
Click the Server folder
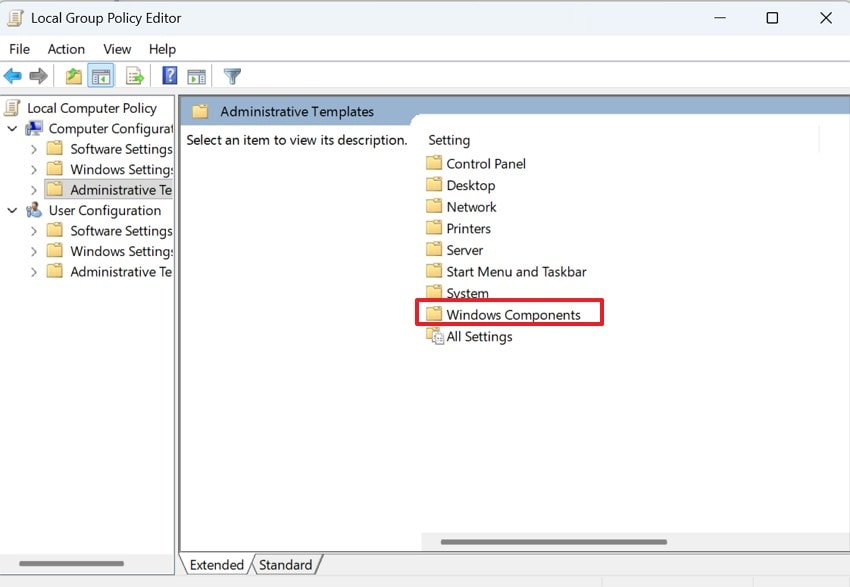click(465, 250)
